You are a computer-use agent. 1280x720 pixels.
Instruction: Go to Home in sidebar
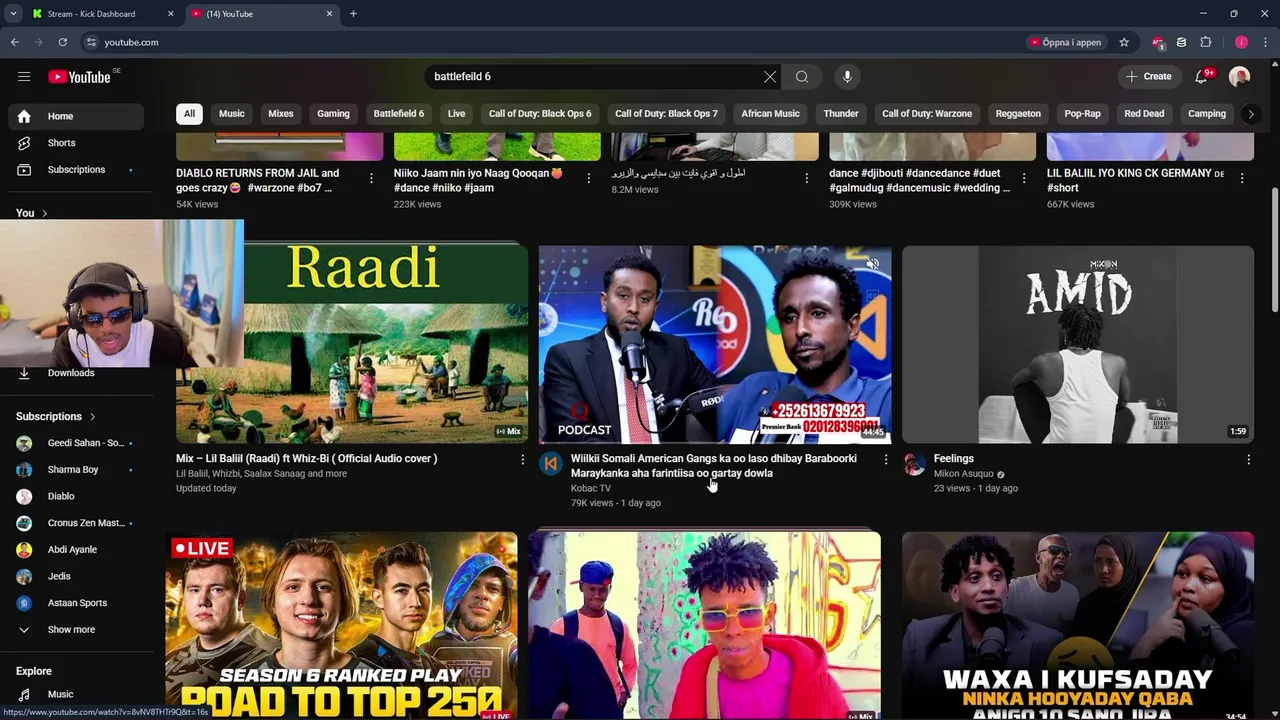[x=76, y=116]
